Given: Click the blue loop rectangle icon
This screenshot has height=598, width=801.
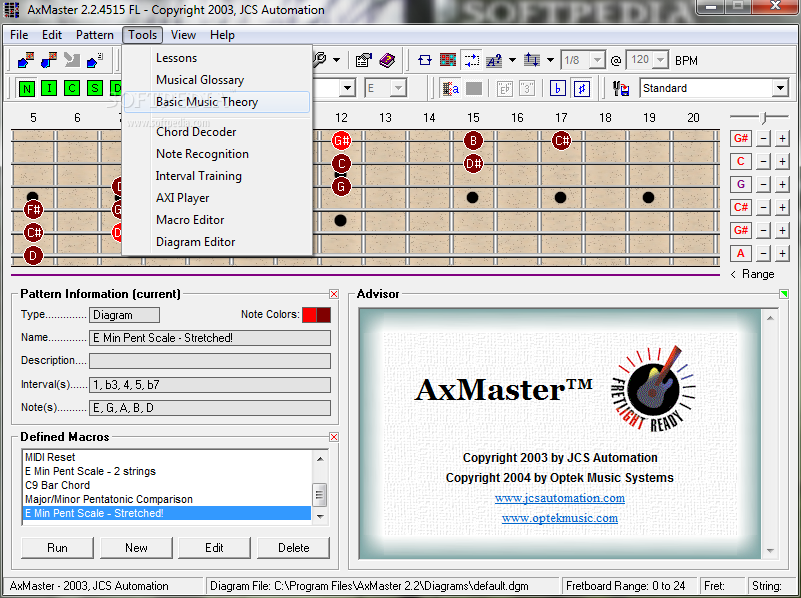Looking at the screenshot, I should pos(425,60).
